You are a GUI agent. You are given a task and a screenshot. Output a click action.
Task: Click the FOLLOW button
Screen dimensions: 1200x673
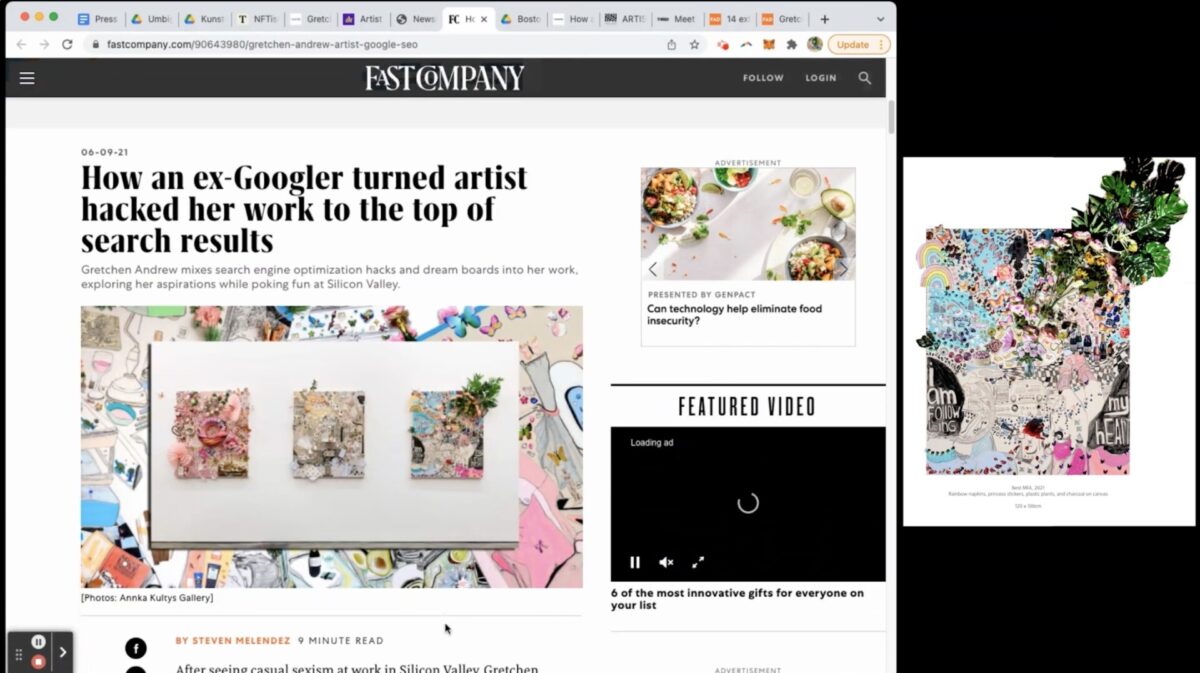tap(763, 78)
